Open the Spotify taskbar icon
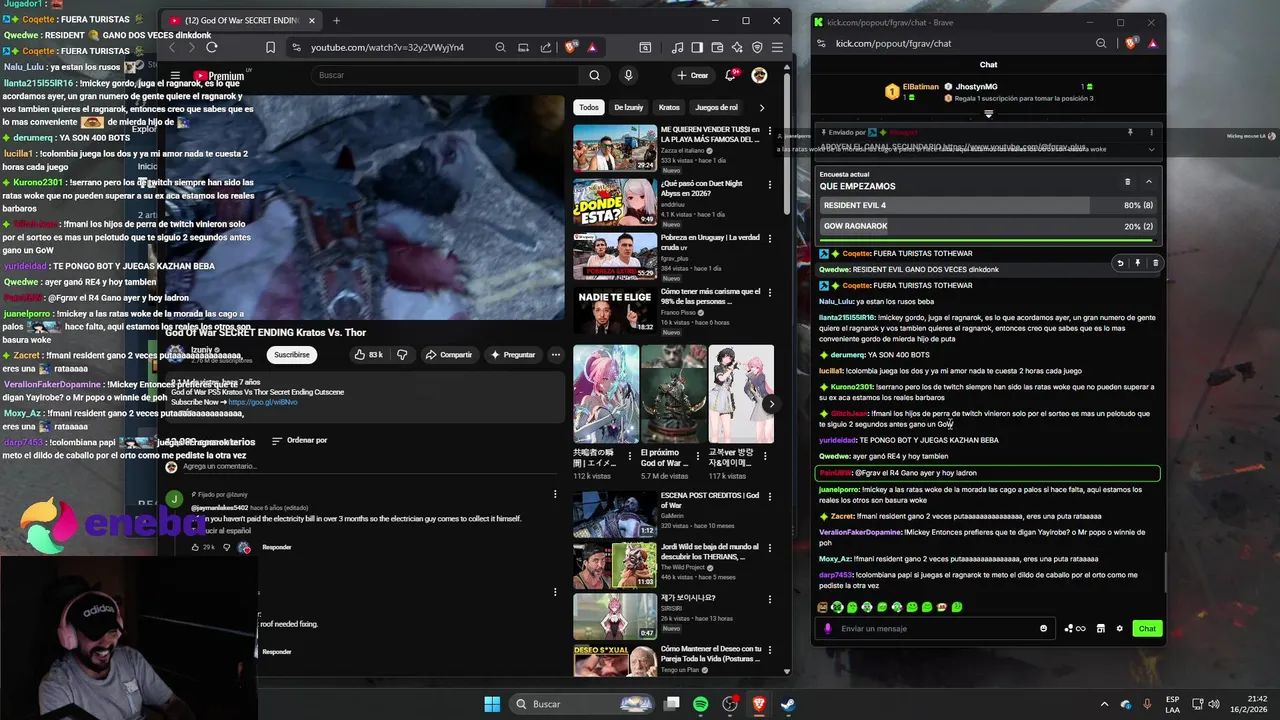This screenshot has height=720, width=1280. click(701, 704)
